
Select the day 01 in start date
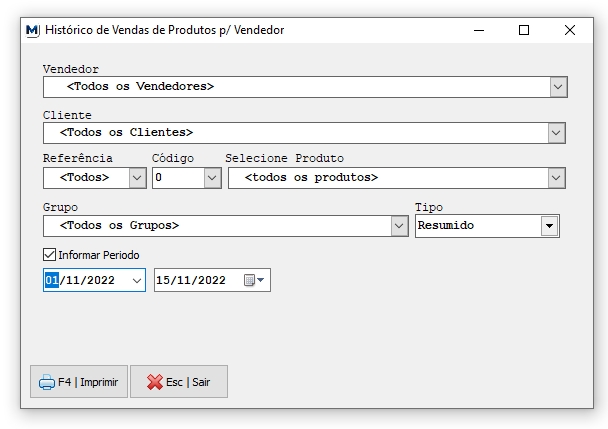[x=51, y=281]
